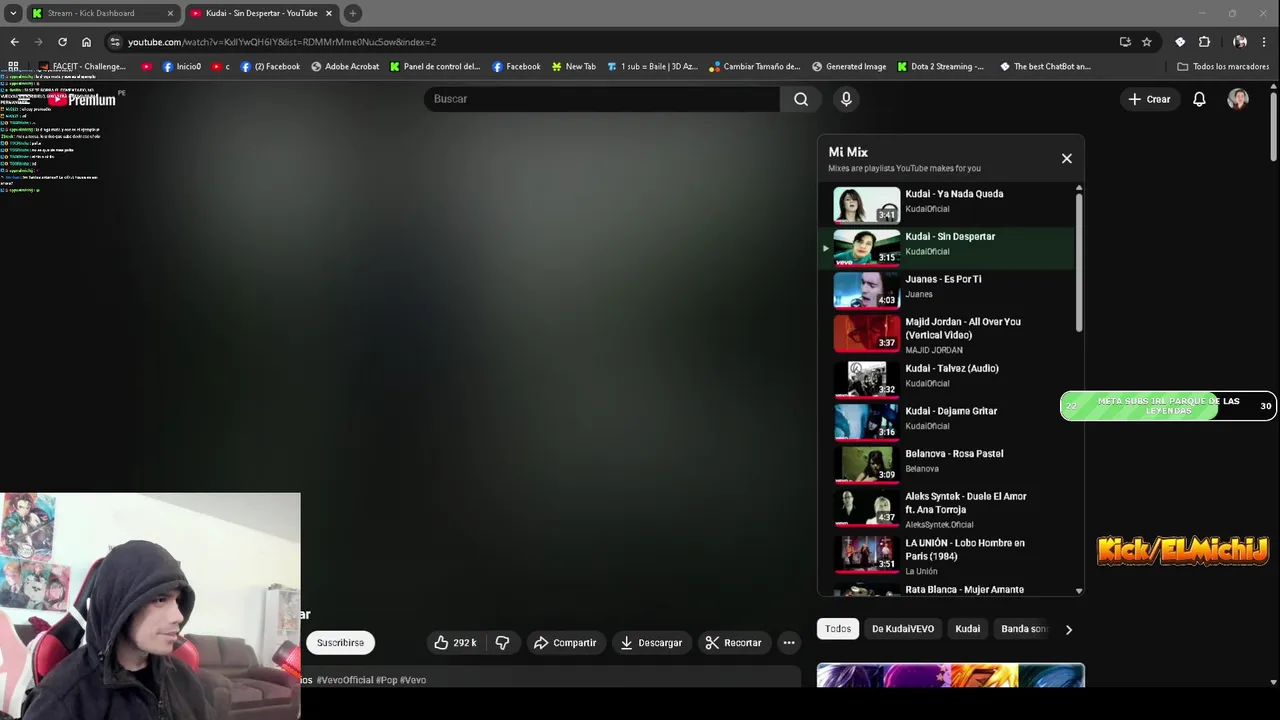The image size is (1280, 720).
Task: Subscribe using Suscribirse button
Action: pos(340,643)
